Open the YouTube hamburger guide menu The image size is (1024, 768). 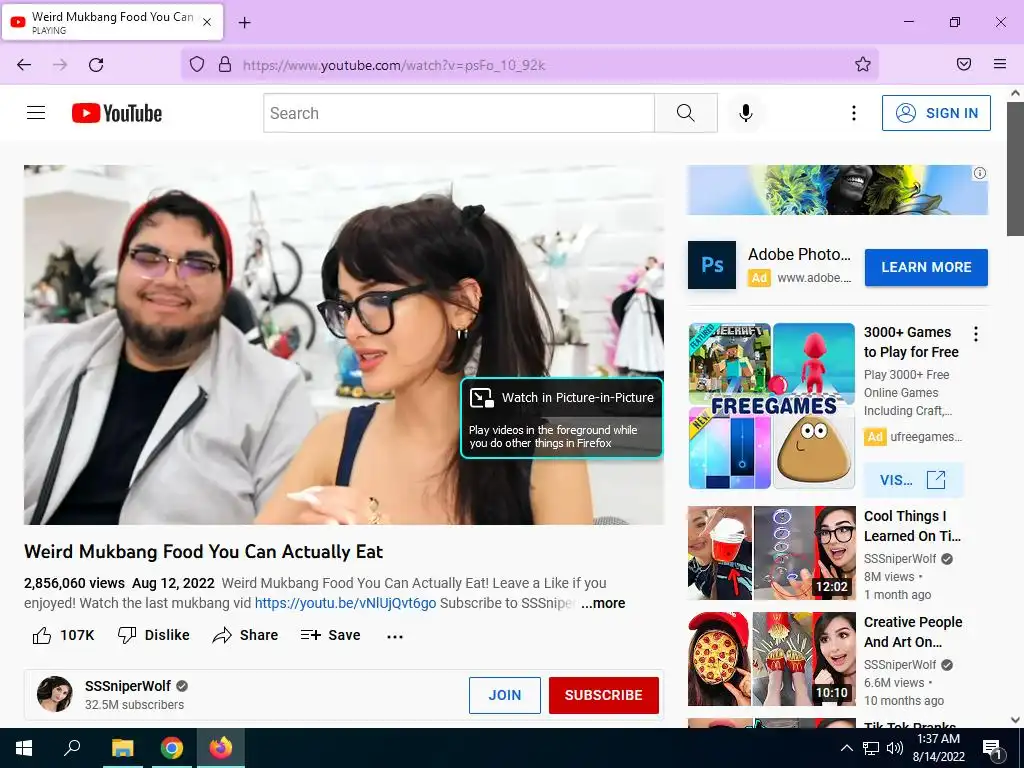pos(36,113)
